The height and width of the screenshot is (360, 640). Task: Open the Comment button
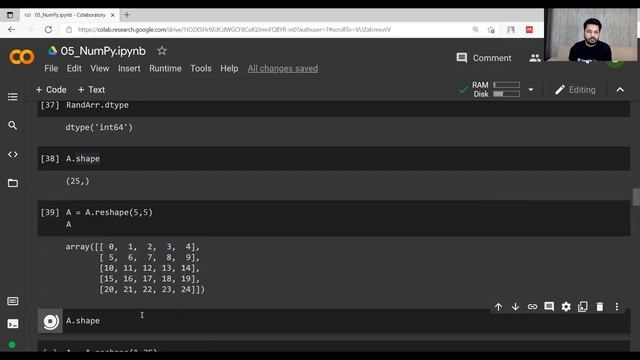click(484, 58)
